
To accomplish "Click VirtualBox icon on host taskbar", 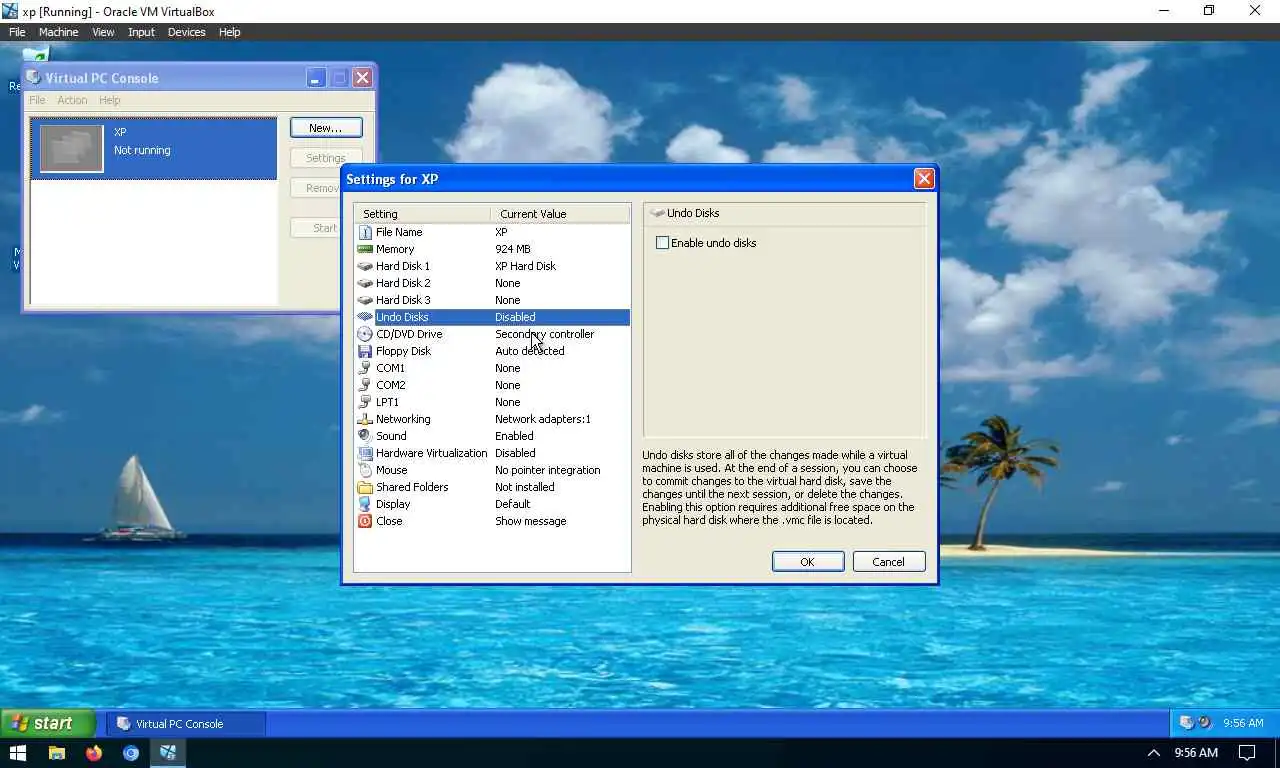I will [168, 753].
